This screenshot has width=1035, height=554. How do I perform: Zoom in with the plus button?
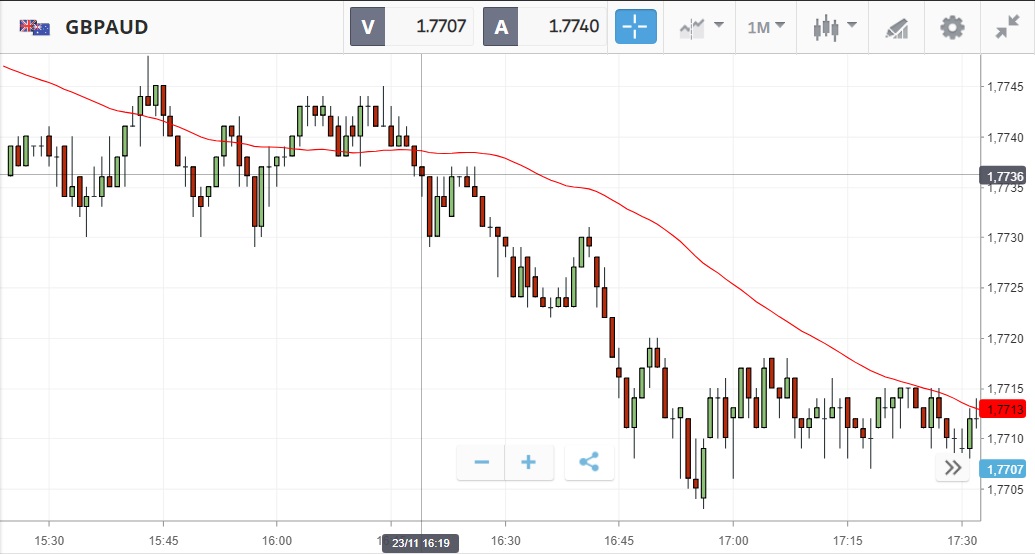(529, 462)
